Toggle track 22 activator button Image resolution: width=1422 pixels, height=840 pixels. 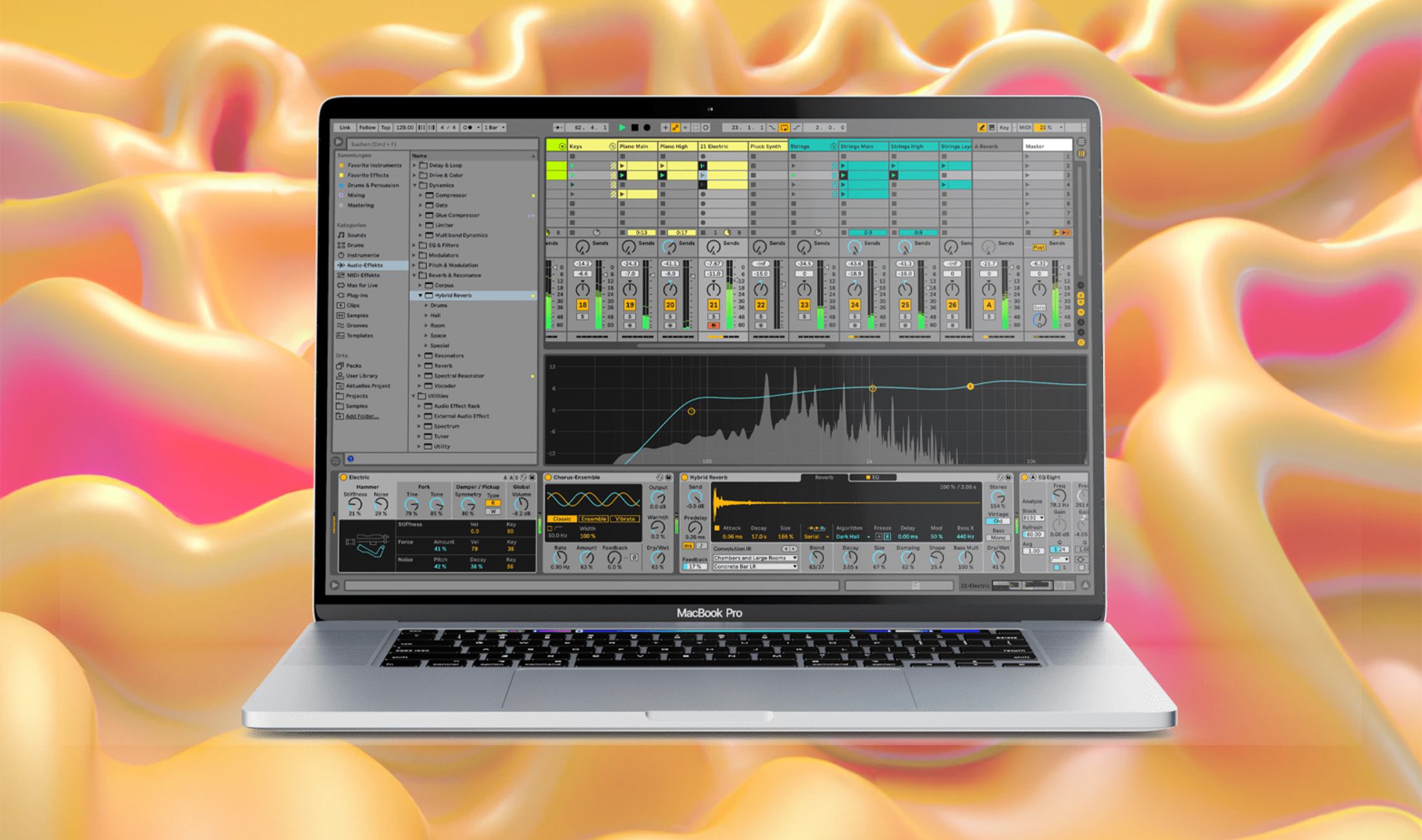pos(761,304)
